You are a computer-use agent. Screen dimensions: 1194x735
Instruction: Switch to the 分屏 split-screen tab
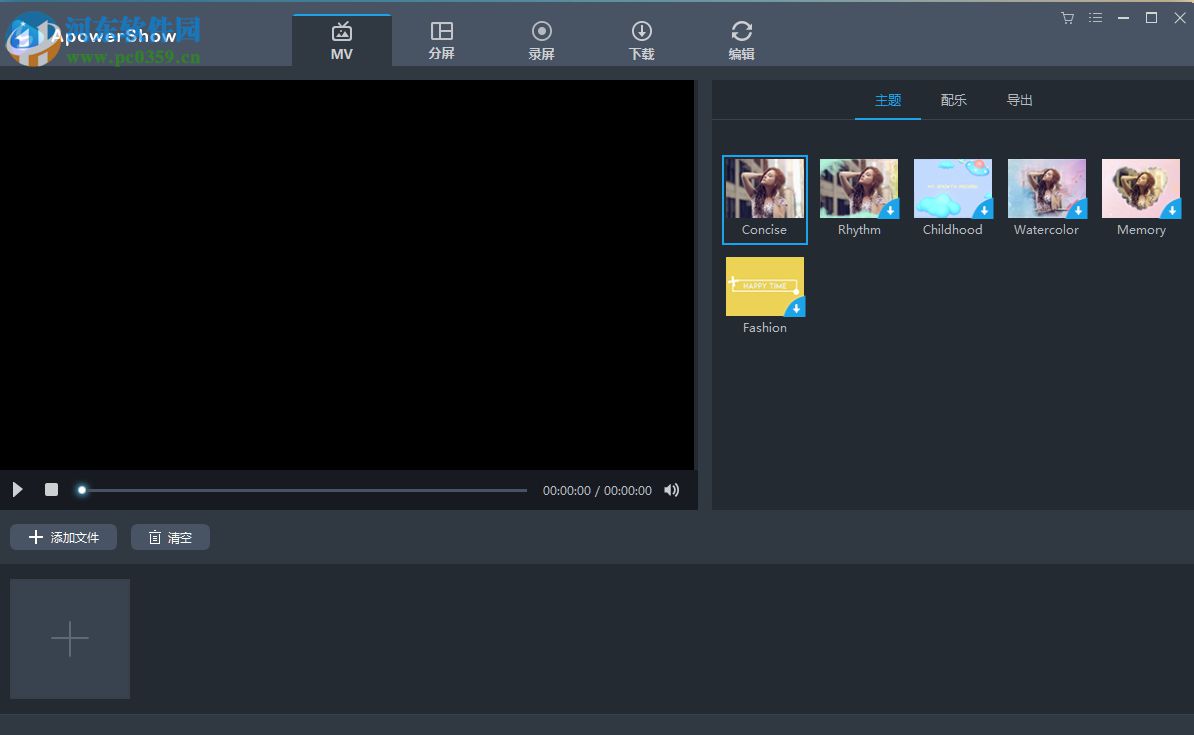442,40
